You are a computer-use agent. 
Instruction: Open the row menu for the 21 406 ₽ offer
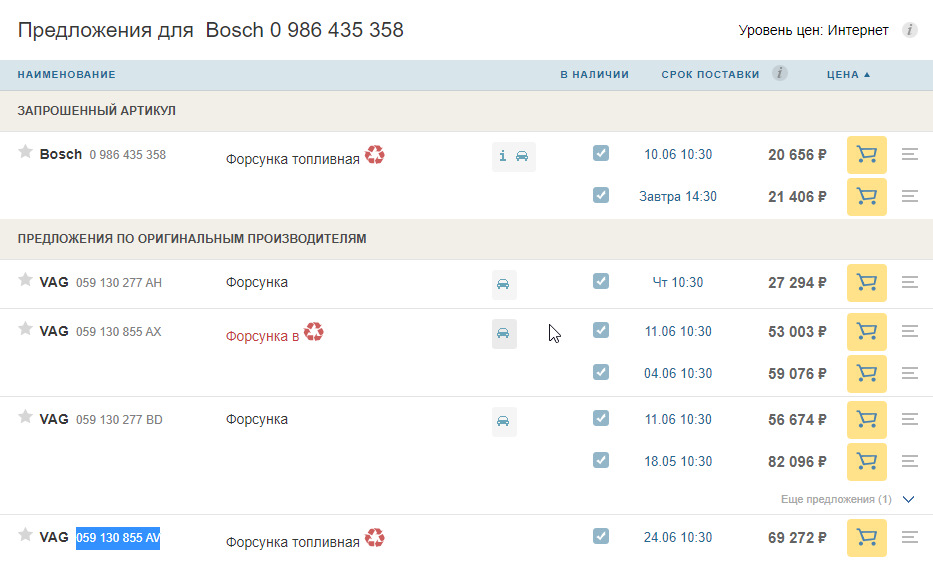(x=910, y=197)
